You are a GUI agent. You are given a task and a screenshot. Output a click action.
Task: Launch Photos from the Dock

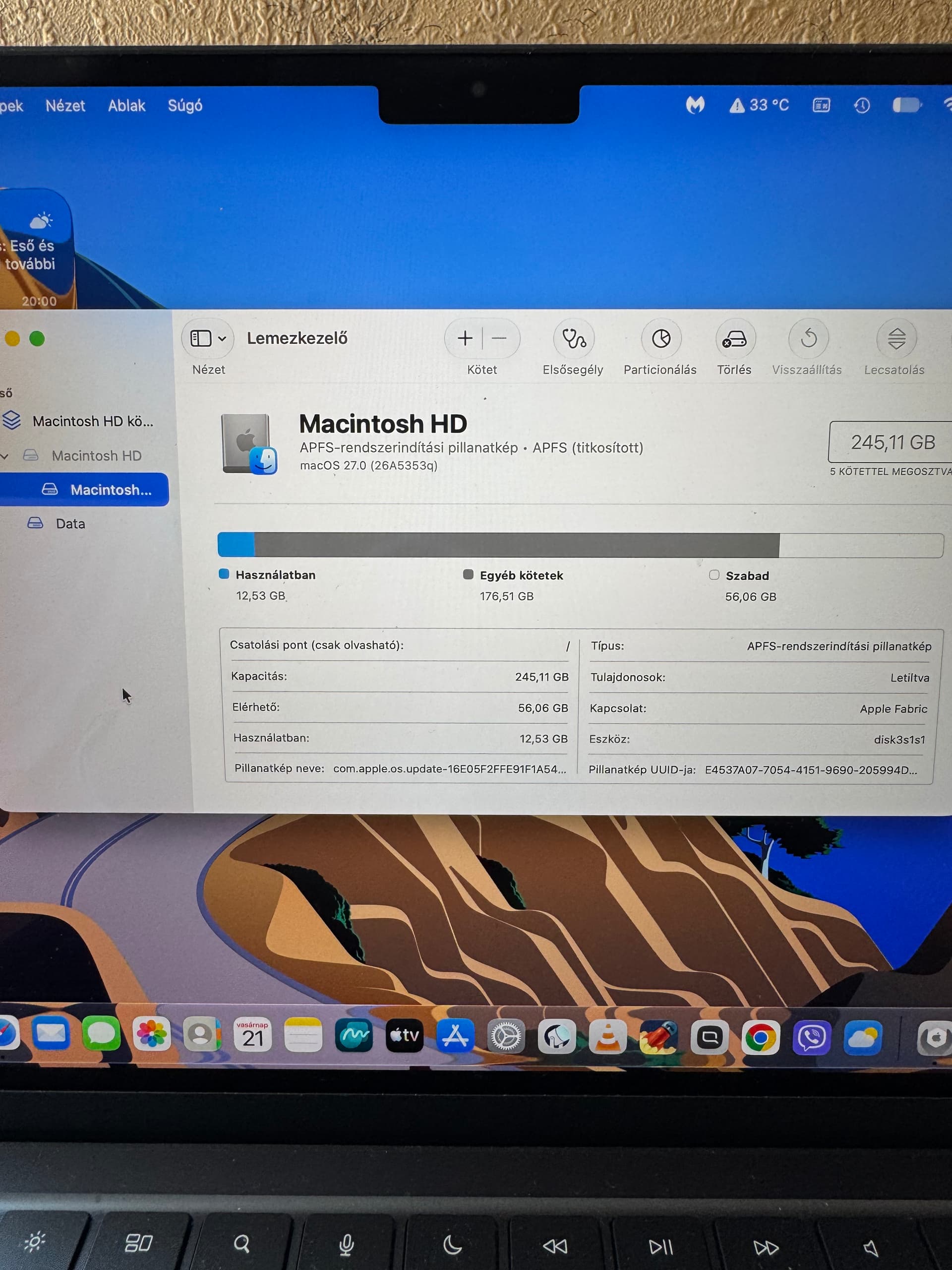coord(152,1034)
